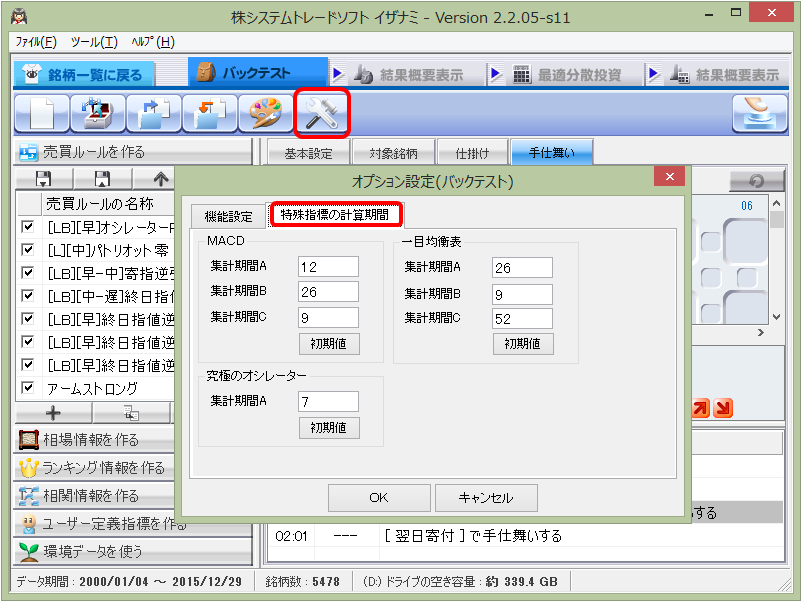
Task: Click the run button icon on the toolbar's right end
Action: [760, 113]
